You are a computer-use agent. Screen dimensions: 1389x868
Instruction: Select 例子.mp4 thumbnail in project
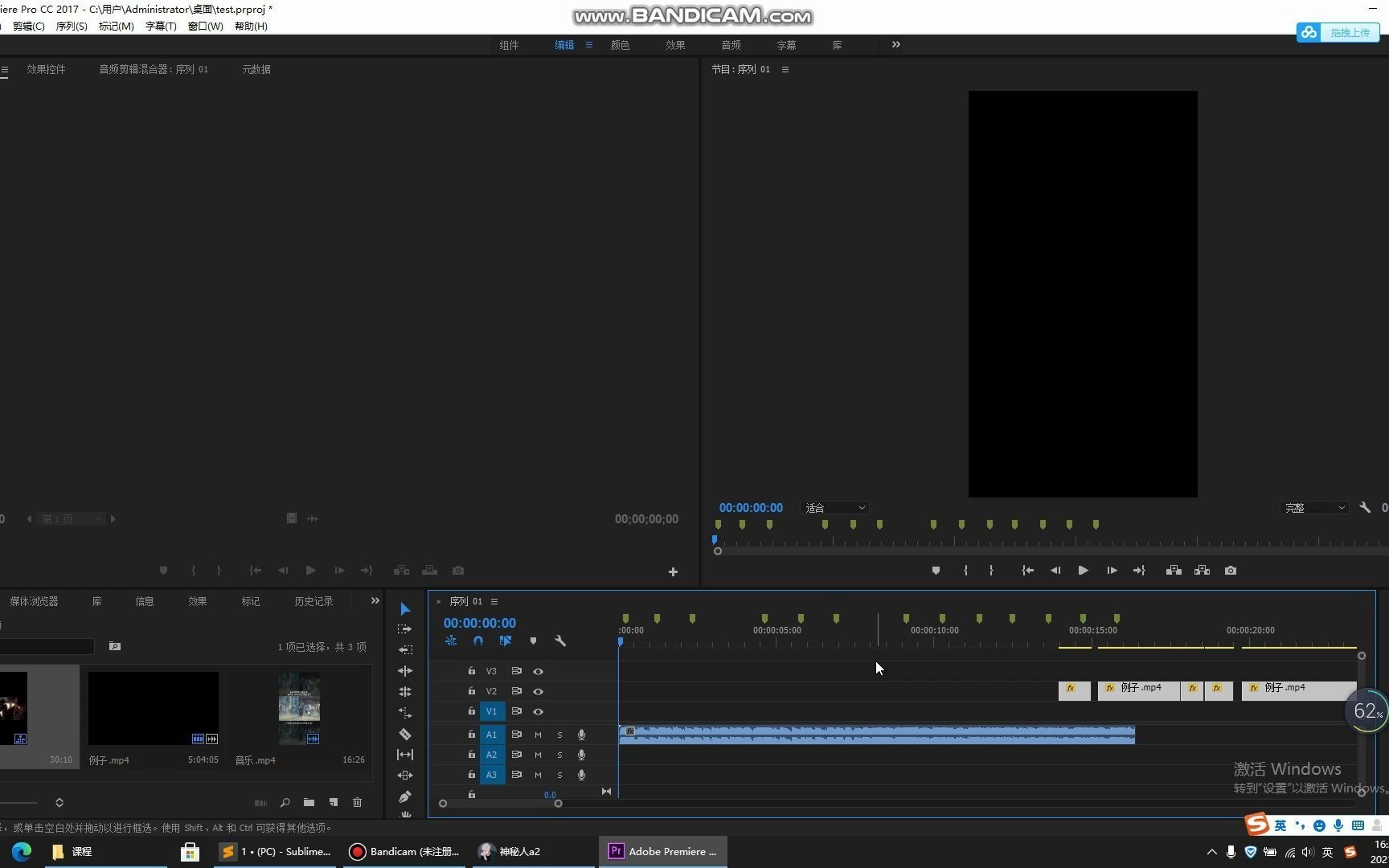(x=154, y=708)
